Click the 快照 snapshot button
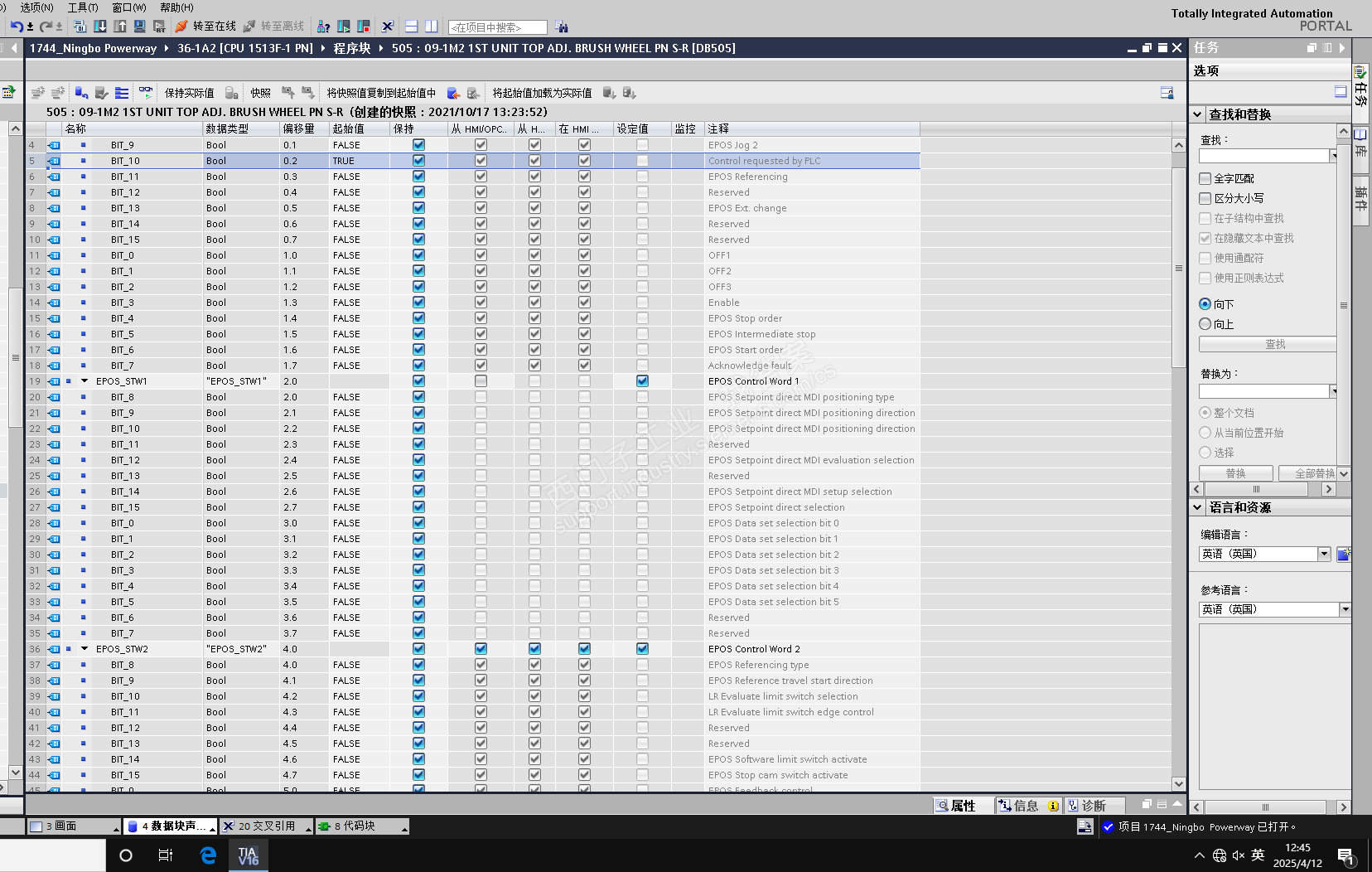This screenshot has width=1372, height=872. (x=261, y=93)
